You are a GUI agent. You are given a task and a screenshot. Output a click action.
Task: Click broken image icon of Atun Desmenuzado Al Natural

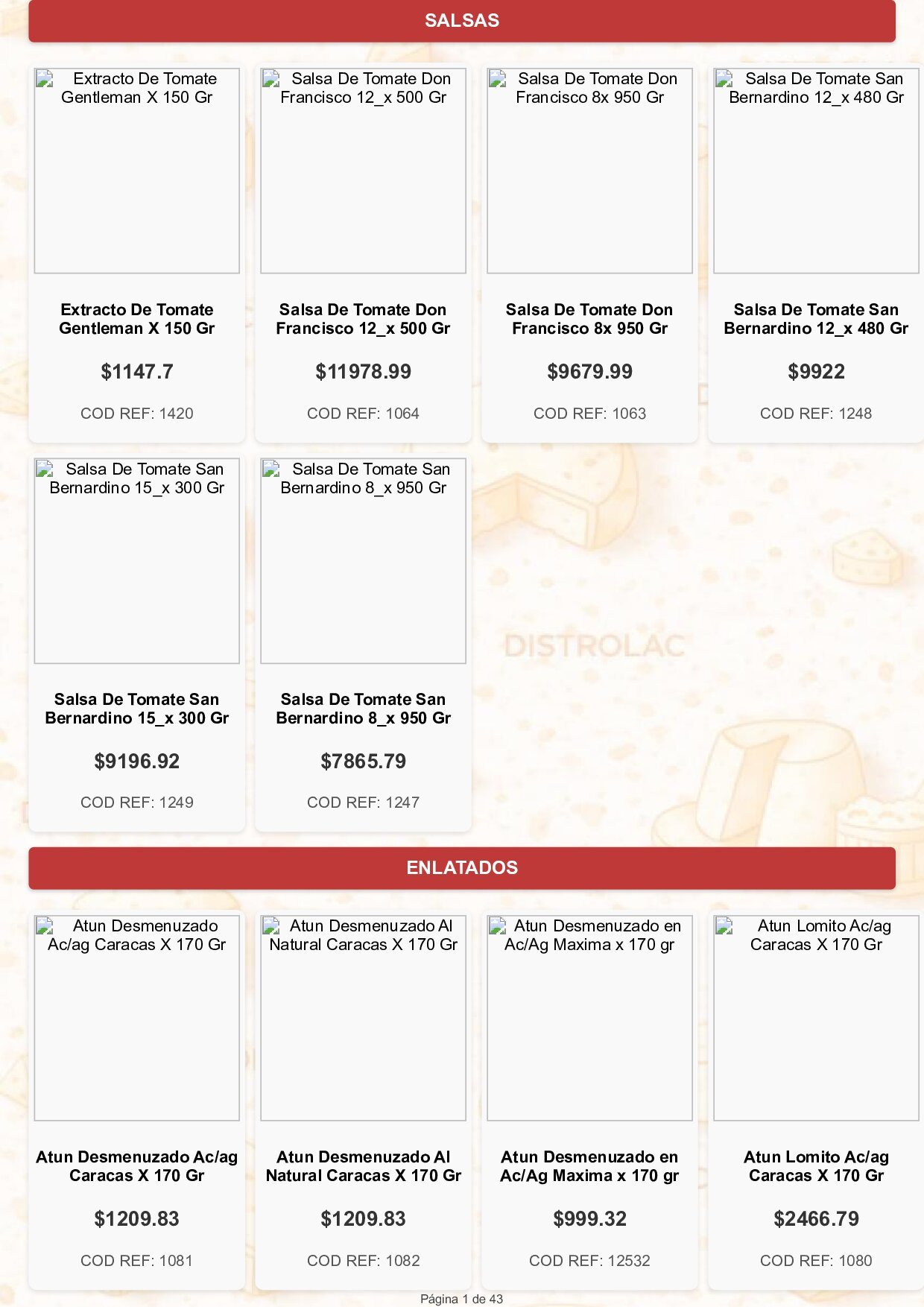(271, 925)
